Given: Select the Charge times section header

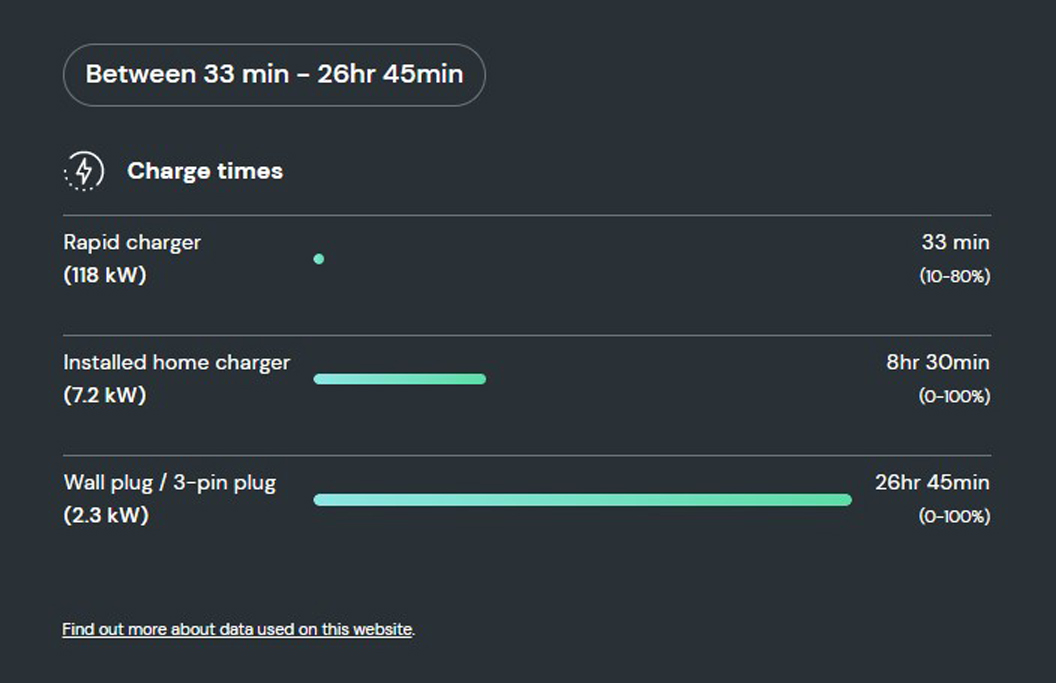Looking at the screenshot, I should pos(204,170).
